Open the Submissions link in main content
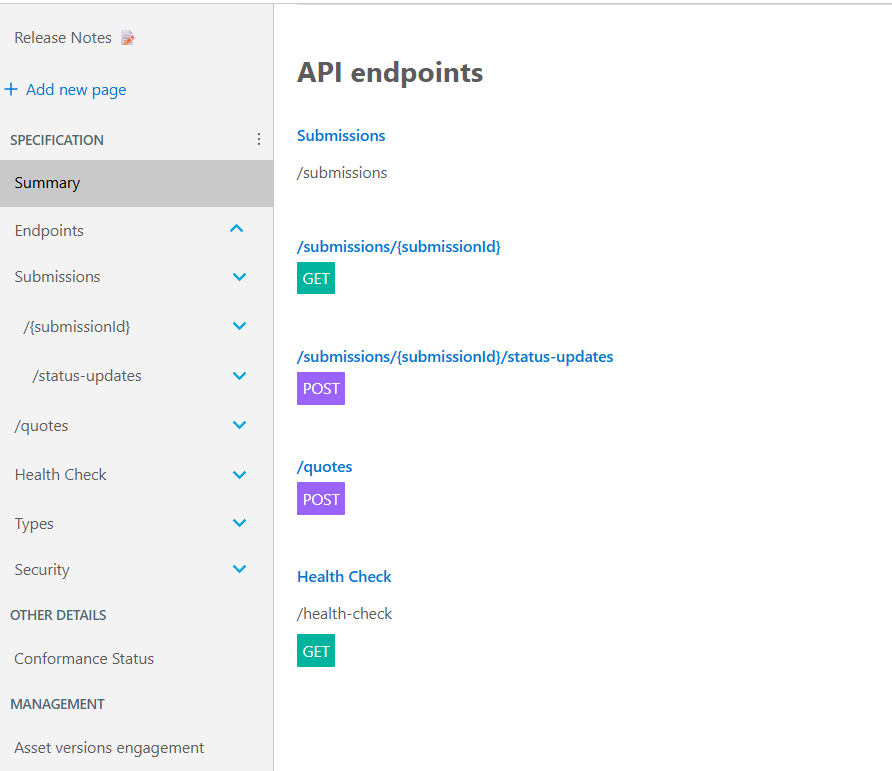This screenshot has height=771, width=892. [x=339, y=135]
